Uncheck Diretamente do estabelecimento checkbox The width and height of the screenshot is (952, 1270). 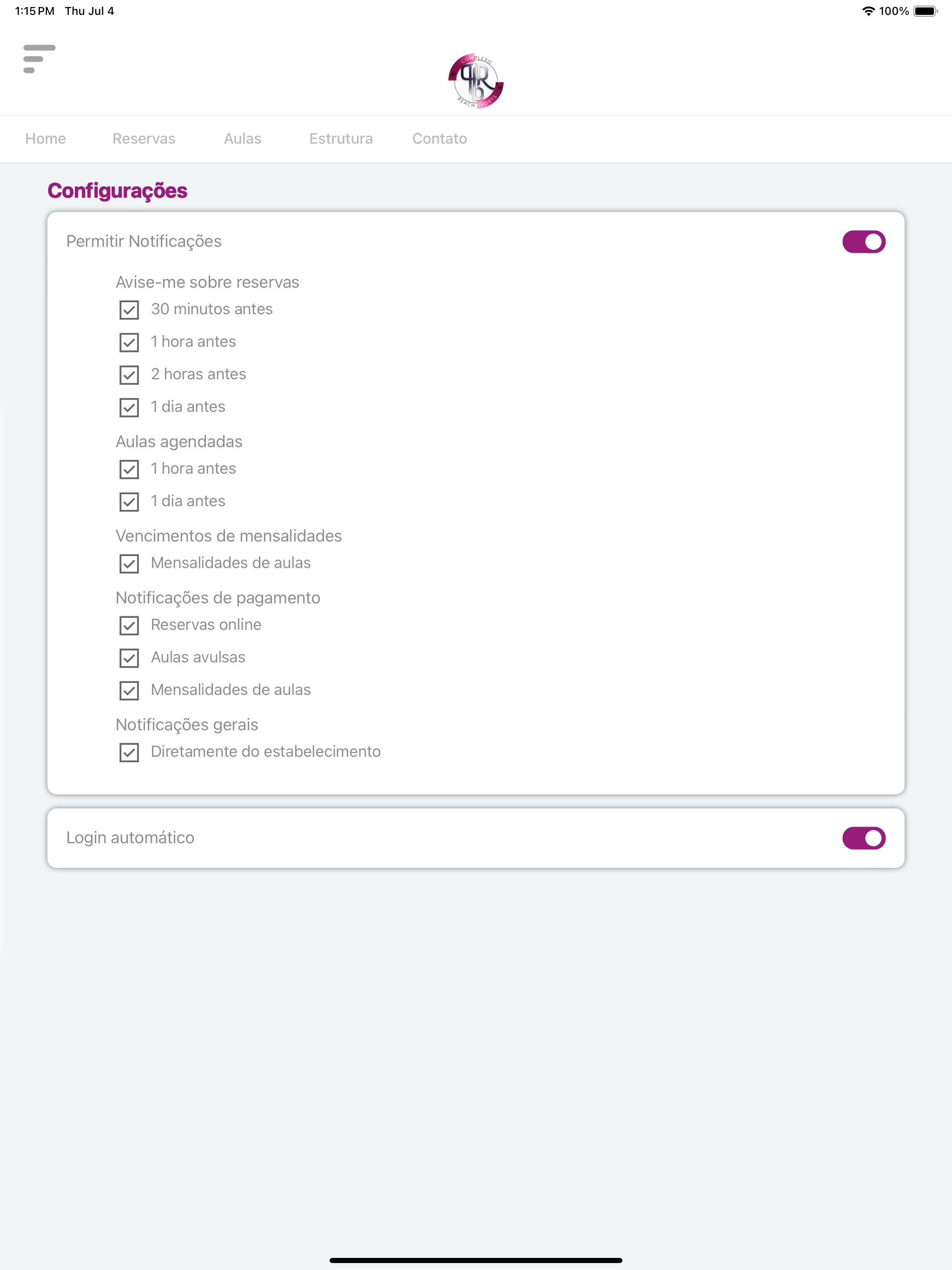point(129,752)
